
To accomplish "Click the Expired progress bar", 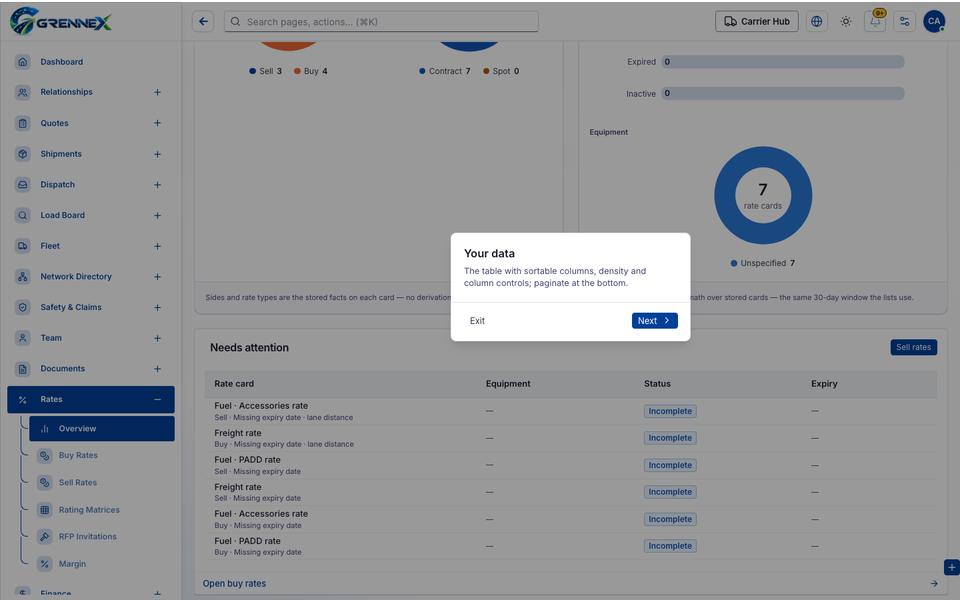I will (783, 62).
